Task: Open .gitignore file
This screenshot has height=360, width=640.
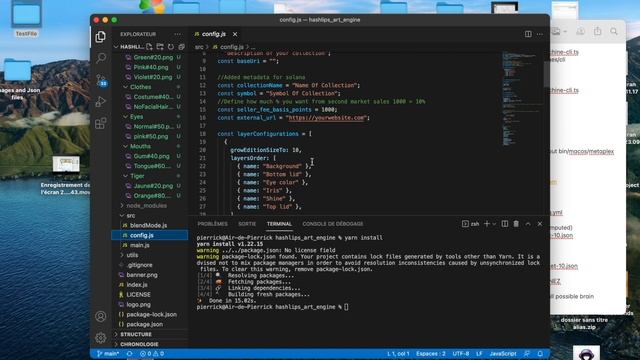Action: tap(140, 265)
